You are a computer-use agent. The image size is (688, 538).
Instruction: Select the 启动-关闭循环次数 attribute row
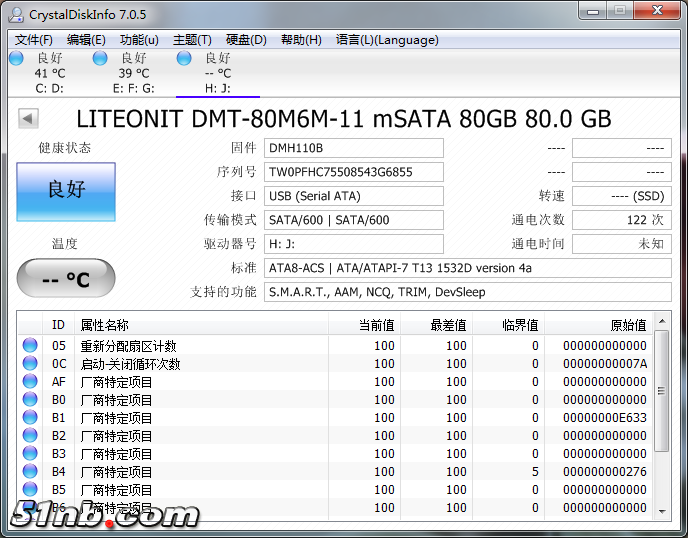click(336, 363)
